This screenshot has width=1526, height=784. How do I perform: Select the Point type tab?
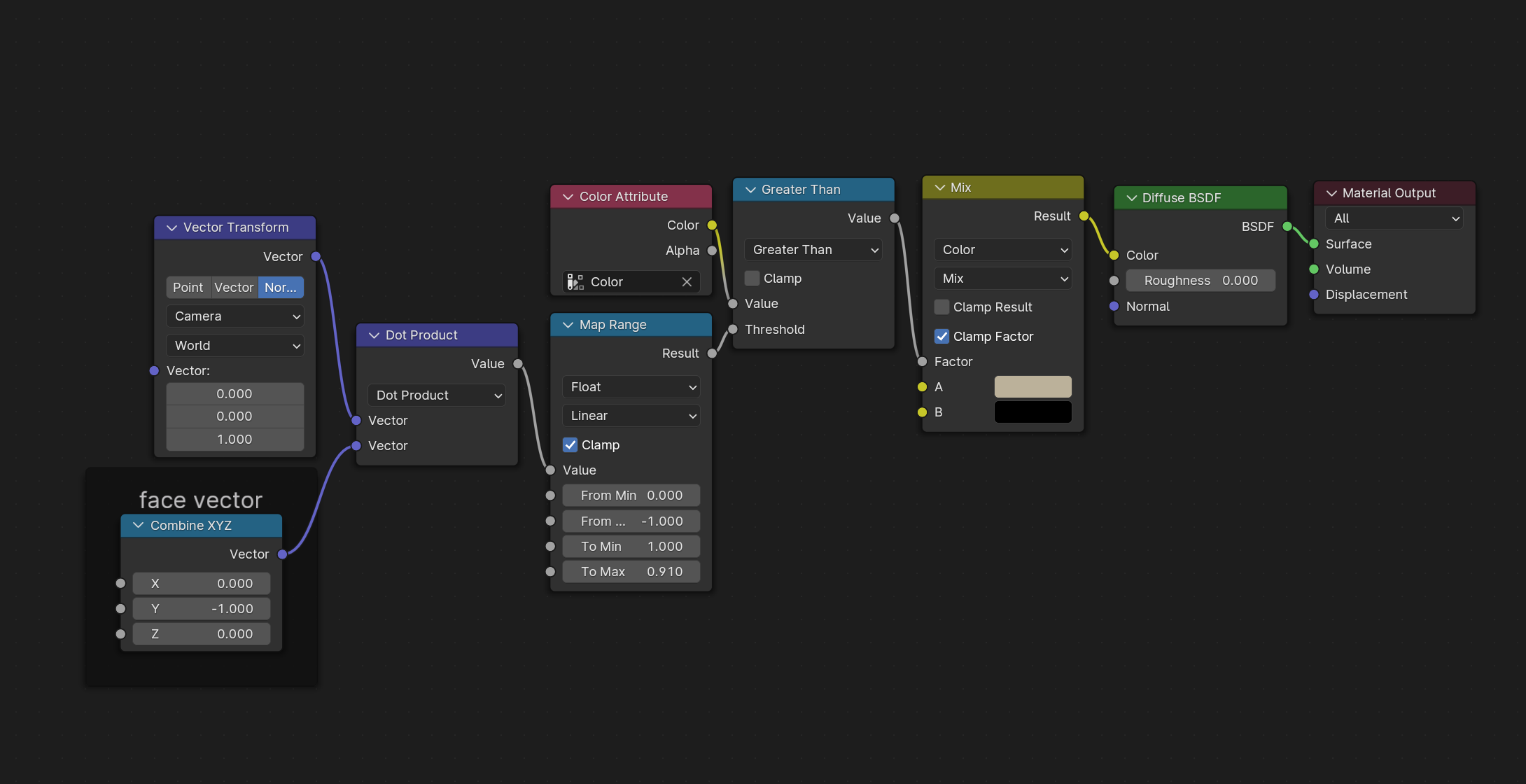tap(188, 288)
